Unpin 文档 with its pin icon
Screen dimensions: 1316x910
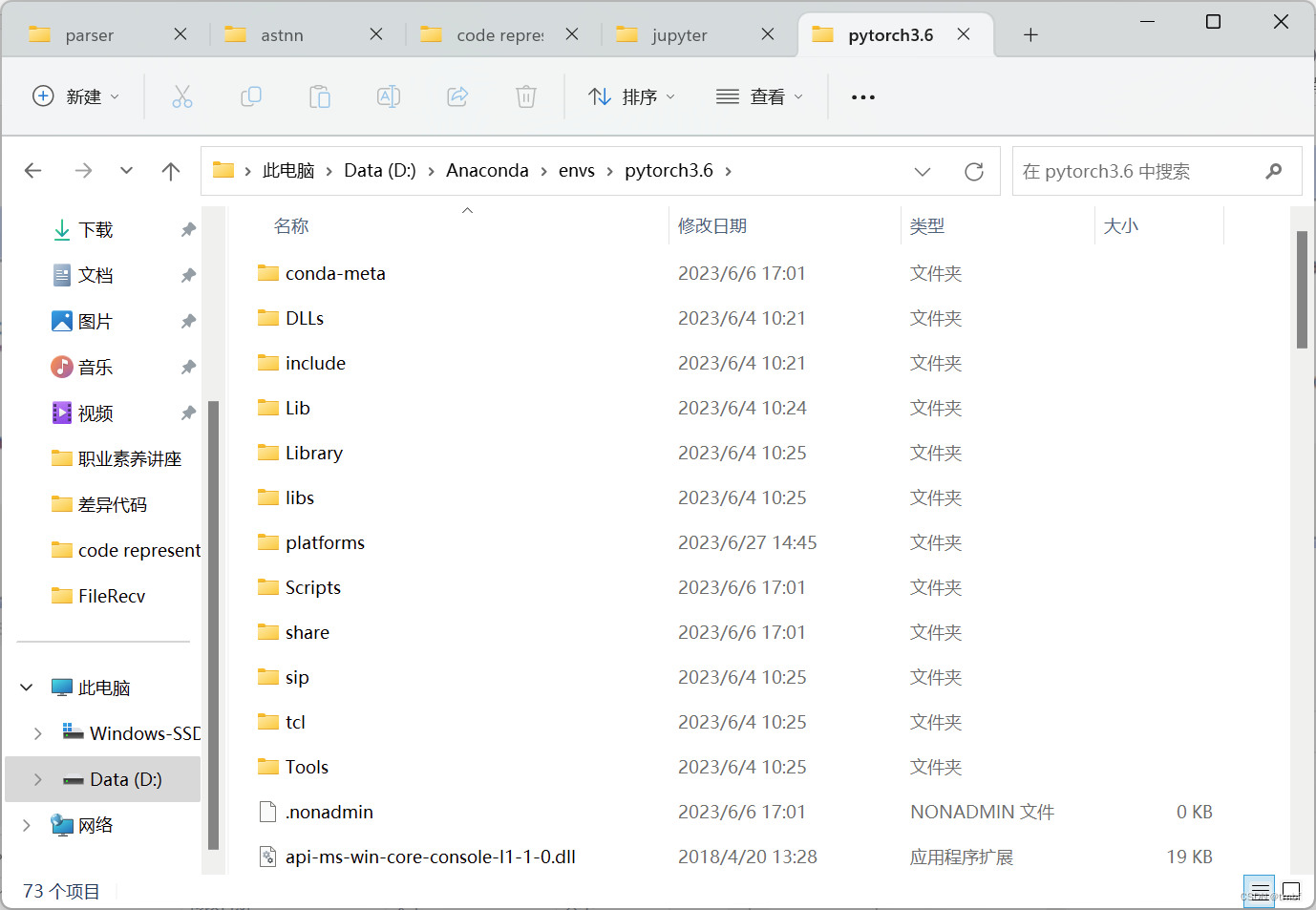coord(188,275)
